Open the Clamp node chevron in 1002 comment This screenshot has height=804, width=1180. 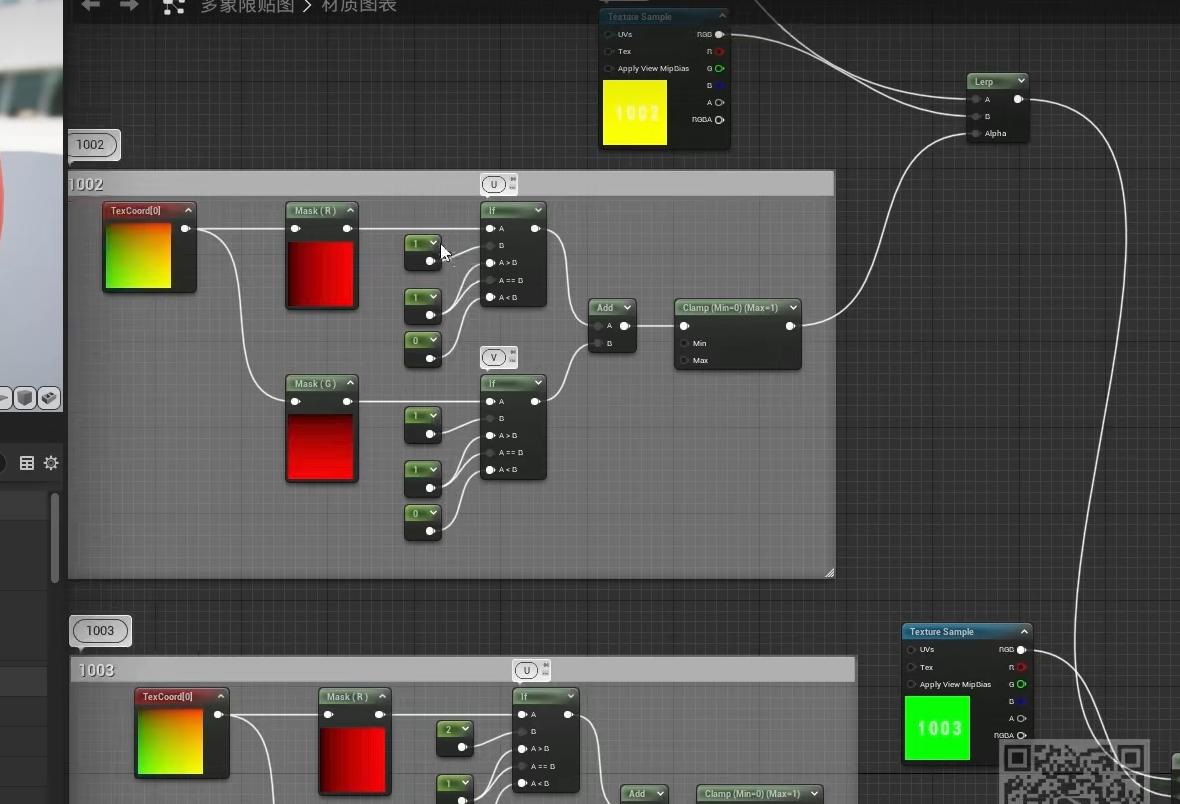tap(793, 307)
